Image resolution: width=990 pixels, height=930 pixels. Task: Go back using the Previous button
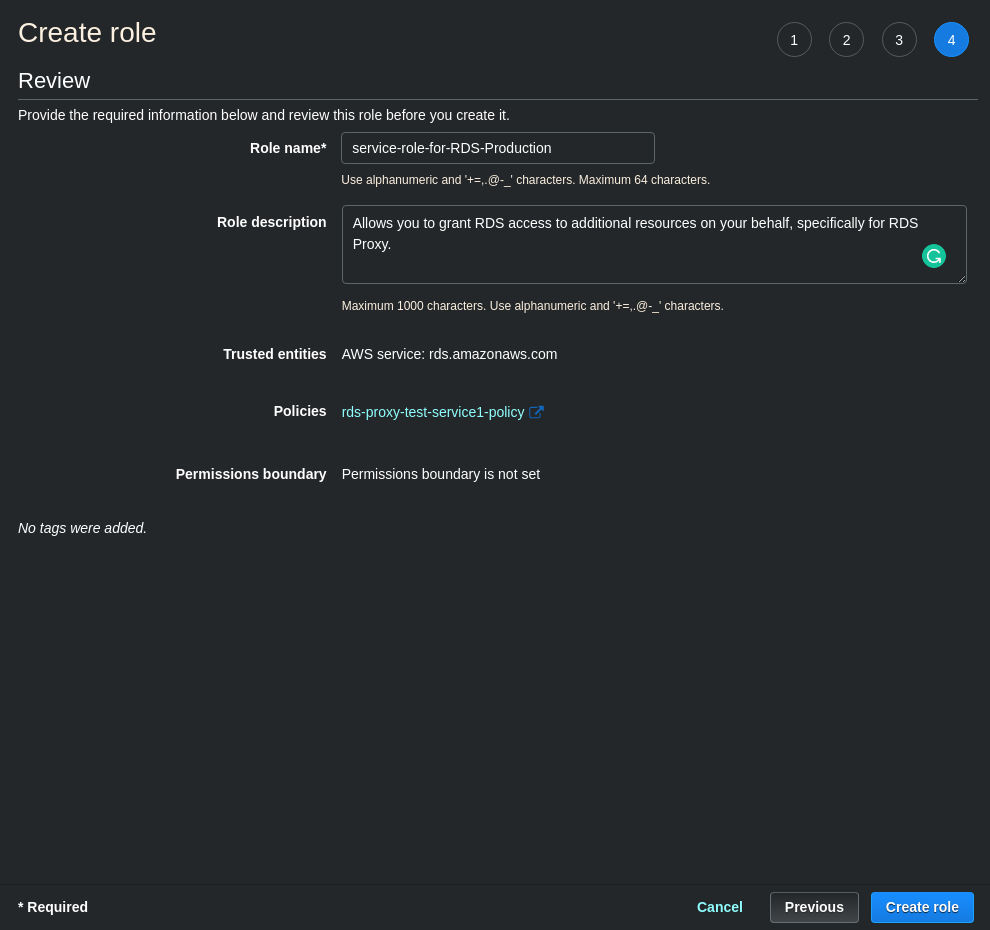click(x=814, y=907)
